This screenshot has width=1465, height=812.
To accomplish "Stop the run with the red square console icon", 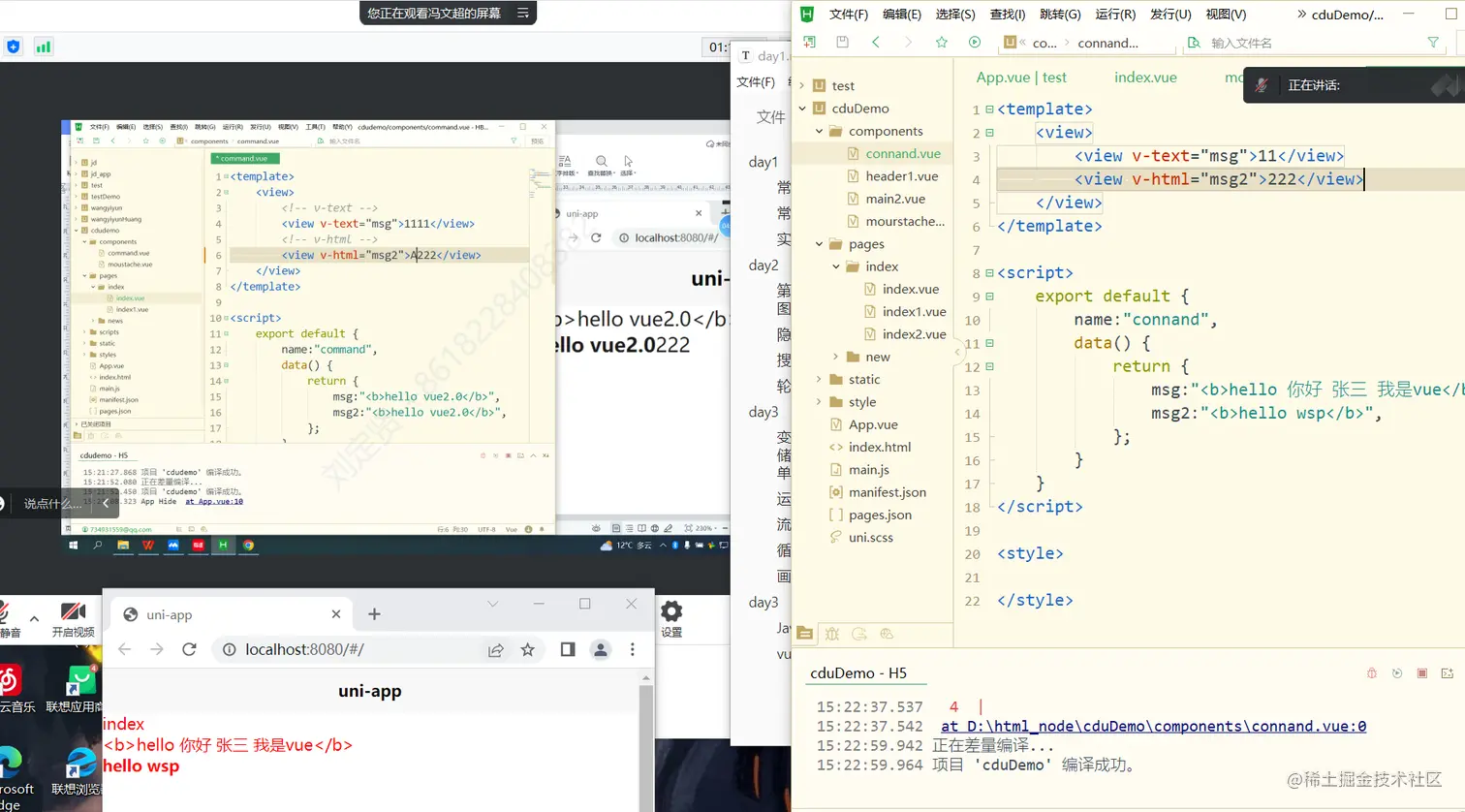I will (x=1422, y=672).
